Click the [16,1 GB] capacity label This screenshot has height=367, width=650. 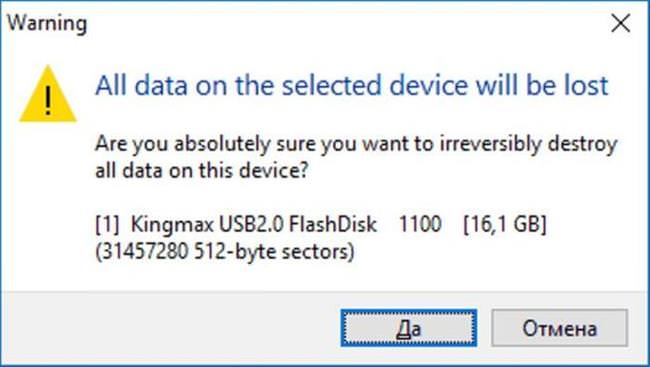[x=505, y=225]
